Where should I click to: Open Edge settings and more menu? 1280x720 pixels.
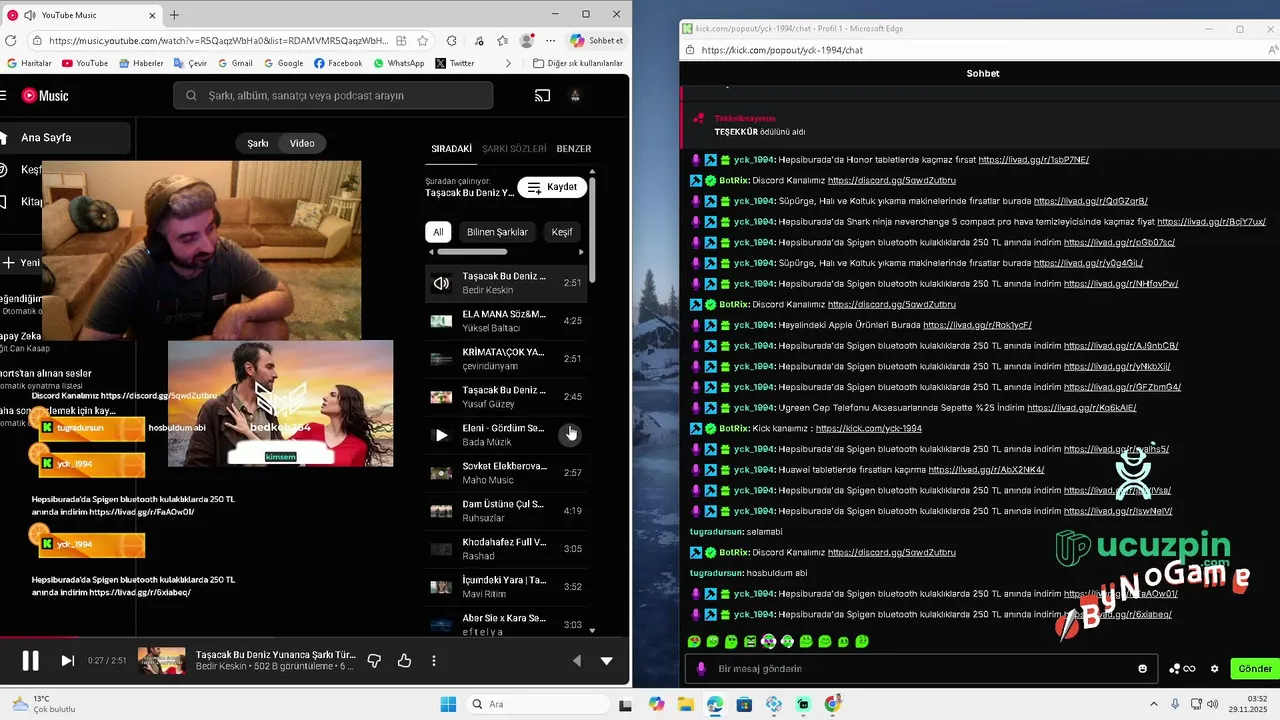[x=551, y=41]
